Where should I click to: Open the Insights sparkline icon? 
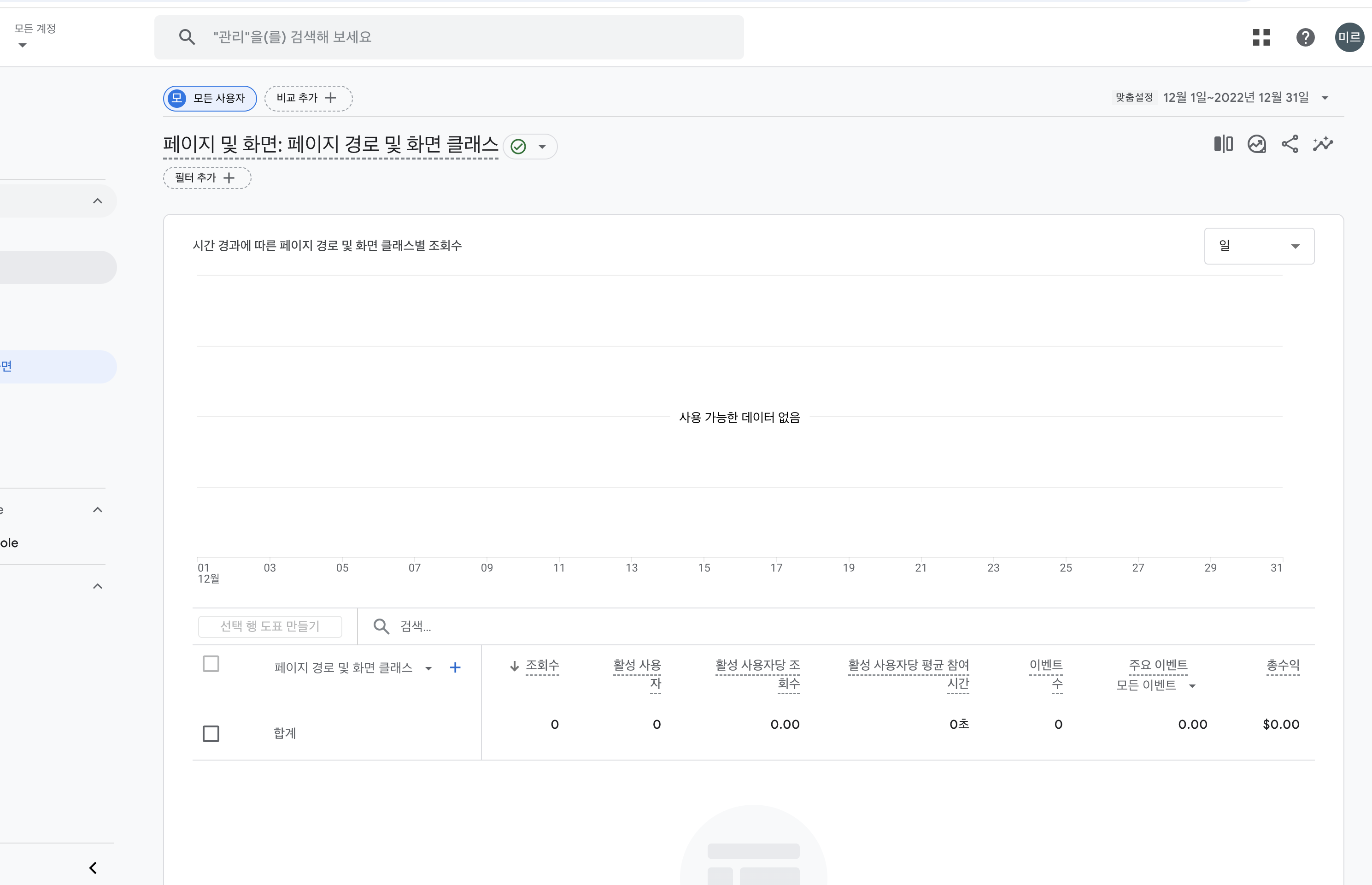pos(1323,144)
